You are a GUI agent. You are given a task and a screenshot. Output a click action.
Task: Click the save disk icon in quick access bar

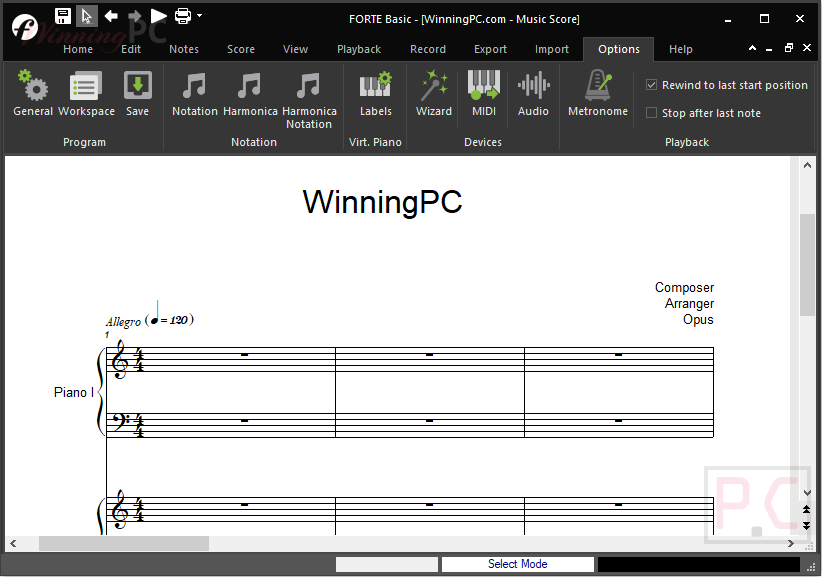coord(63,16)
